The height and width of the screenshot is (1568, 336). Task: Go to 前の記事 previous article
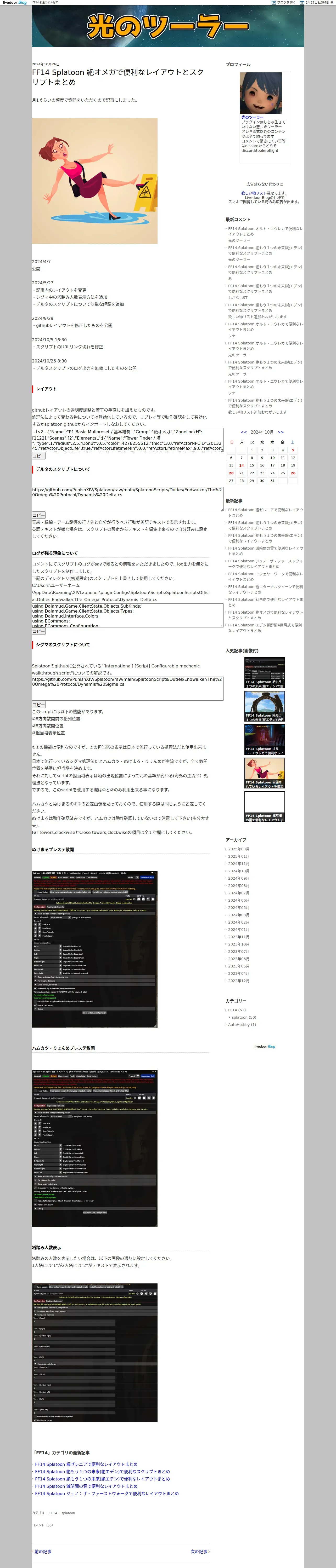tap(42, 1552)
